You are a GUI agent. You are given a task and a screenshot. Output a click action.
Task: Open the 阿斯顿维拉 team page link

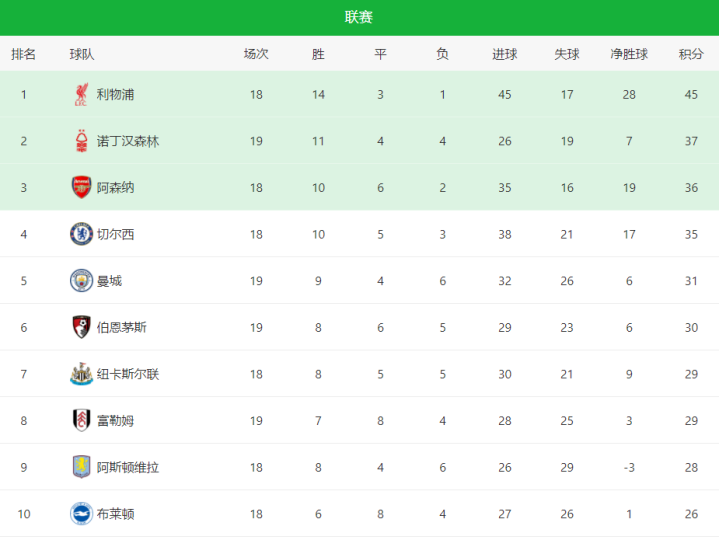[x=127, y=467]
